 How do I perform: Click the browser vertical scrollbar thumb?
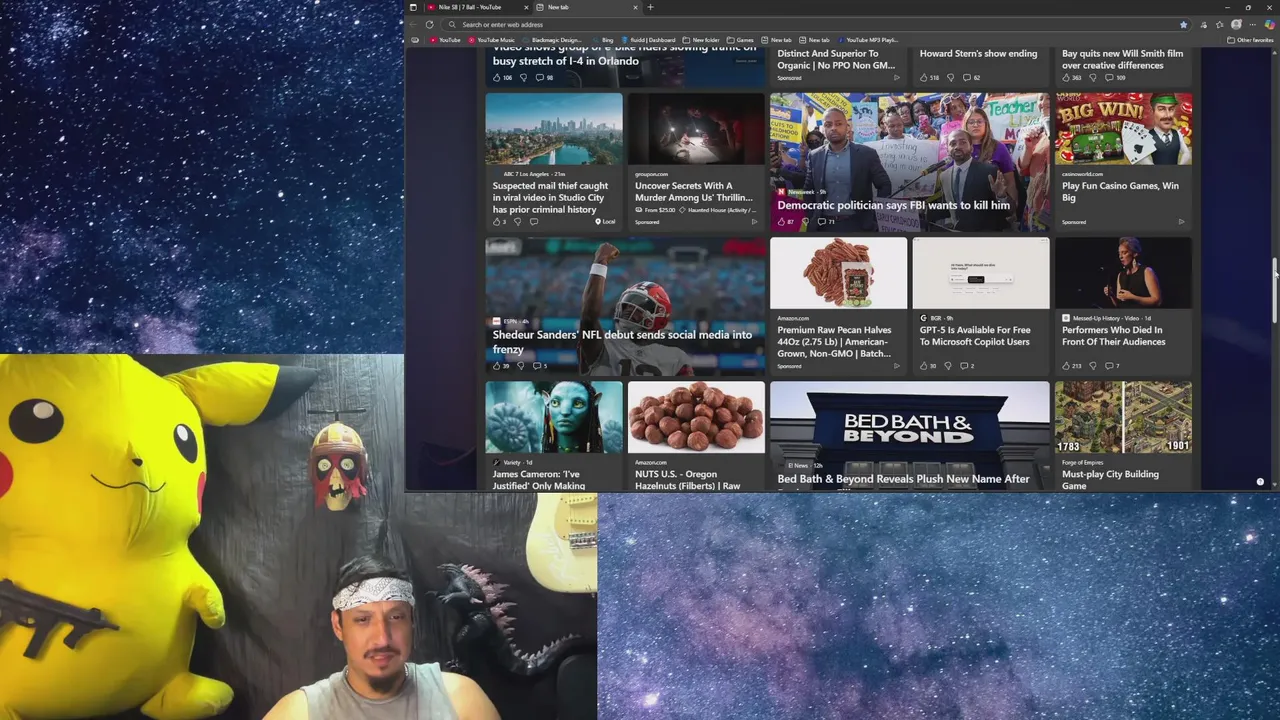[x=1275, y=290]
